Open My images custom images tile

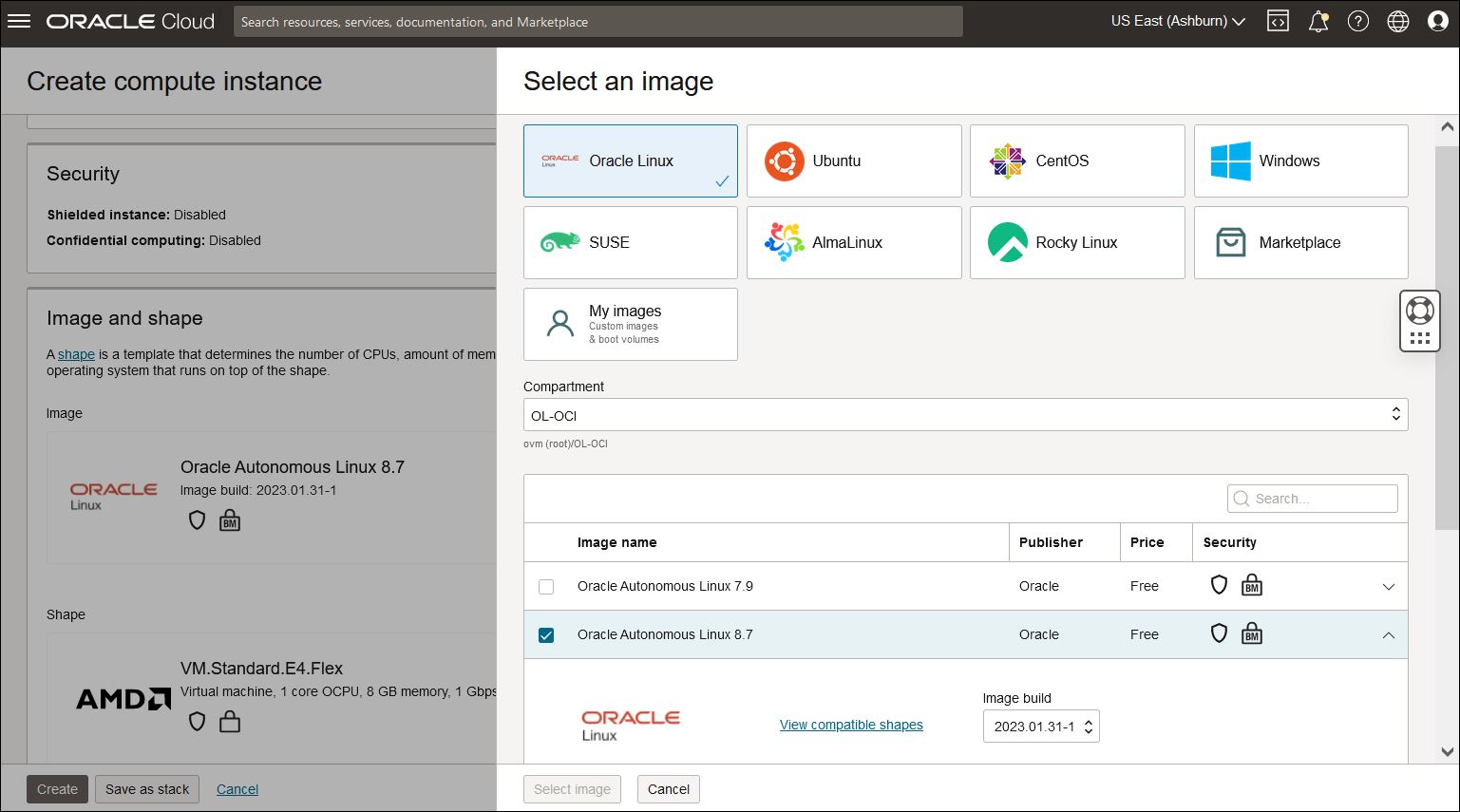pyautogui.click(x=630, y=324)
